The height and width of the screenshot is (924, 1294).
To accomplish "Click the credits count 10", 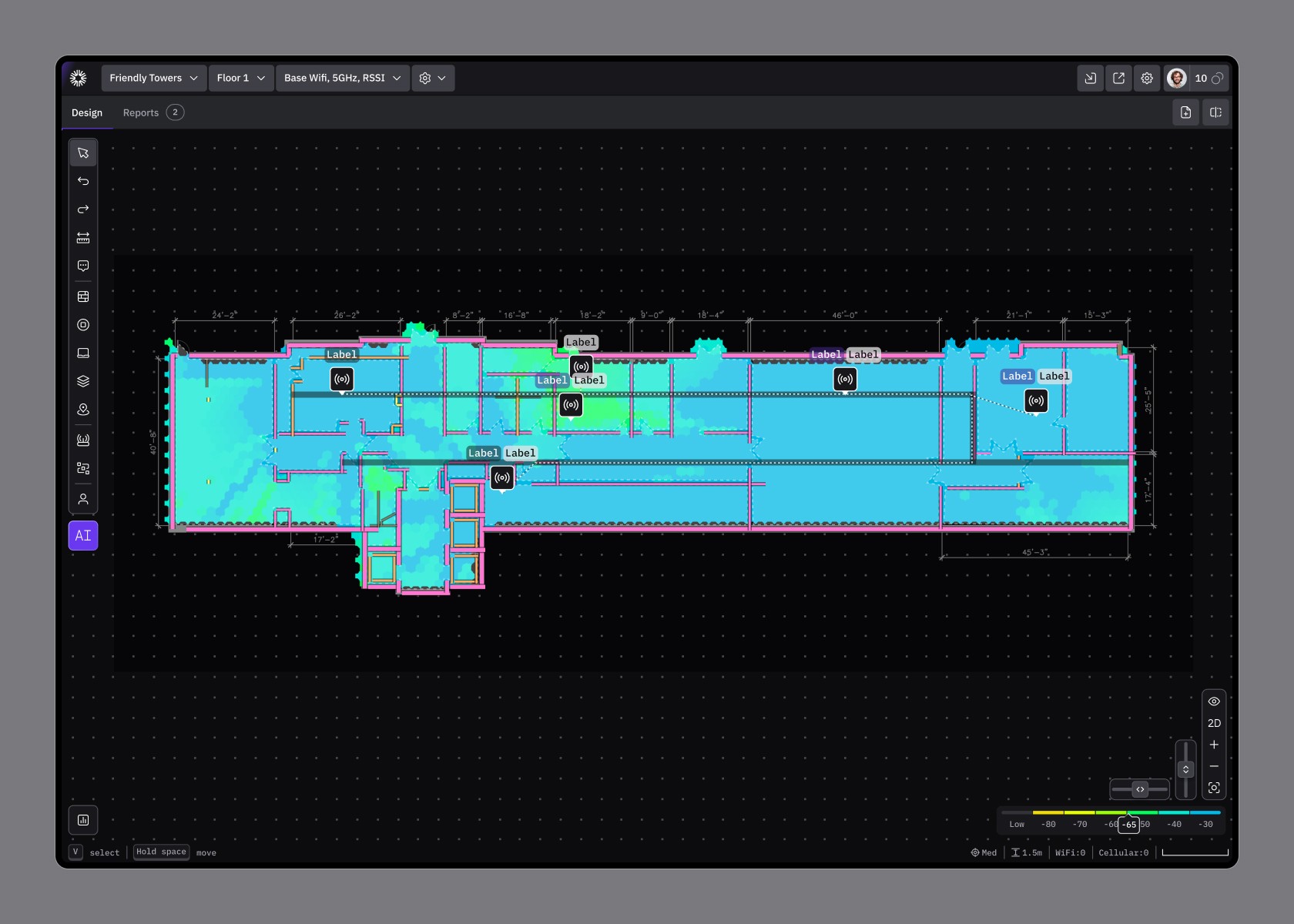I will pos(1209,78).
